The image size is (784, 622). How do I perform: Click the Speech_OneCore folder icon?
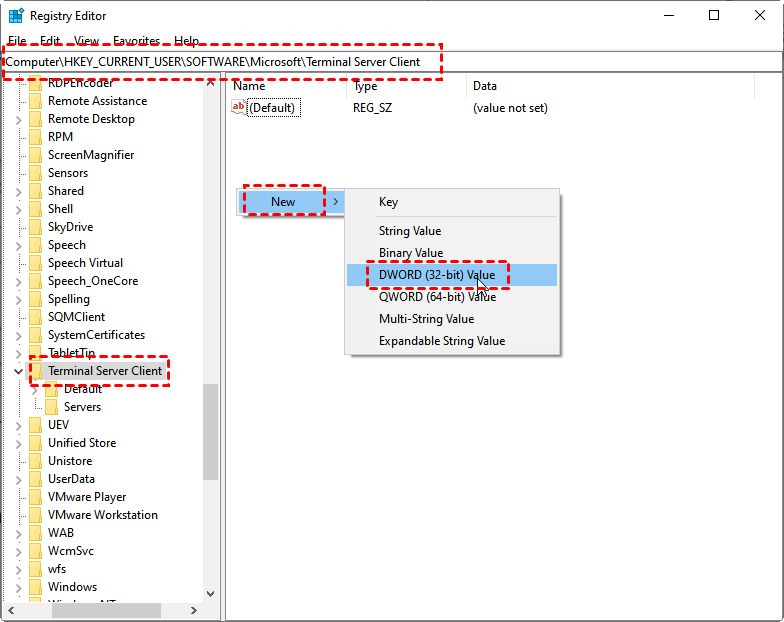[x=36, y=281]
